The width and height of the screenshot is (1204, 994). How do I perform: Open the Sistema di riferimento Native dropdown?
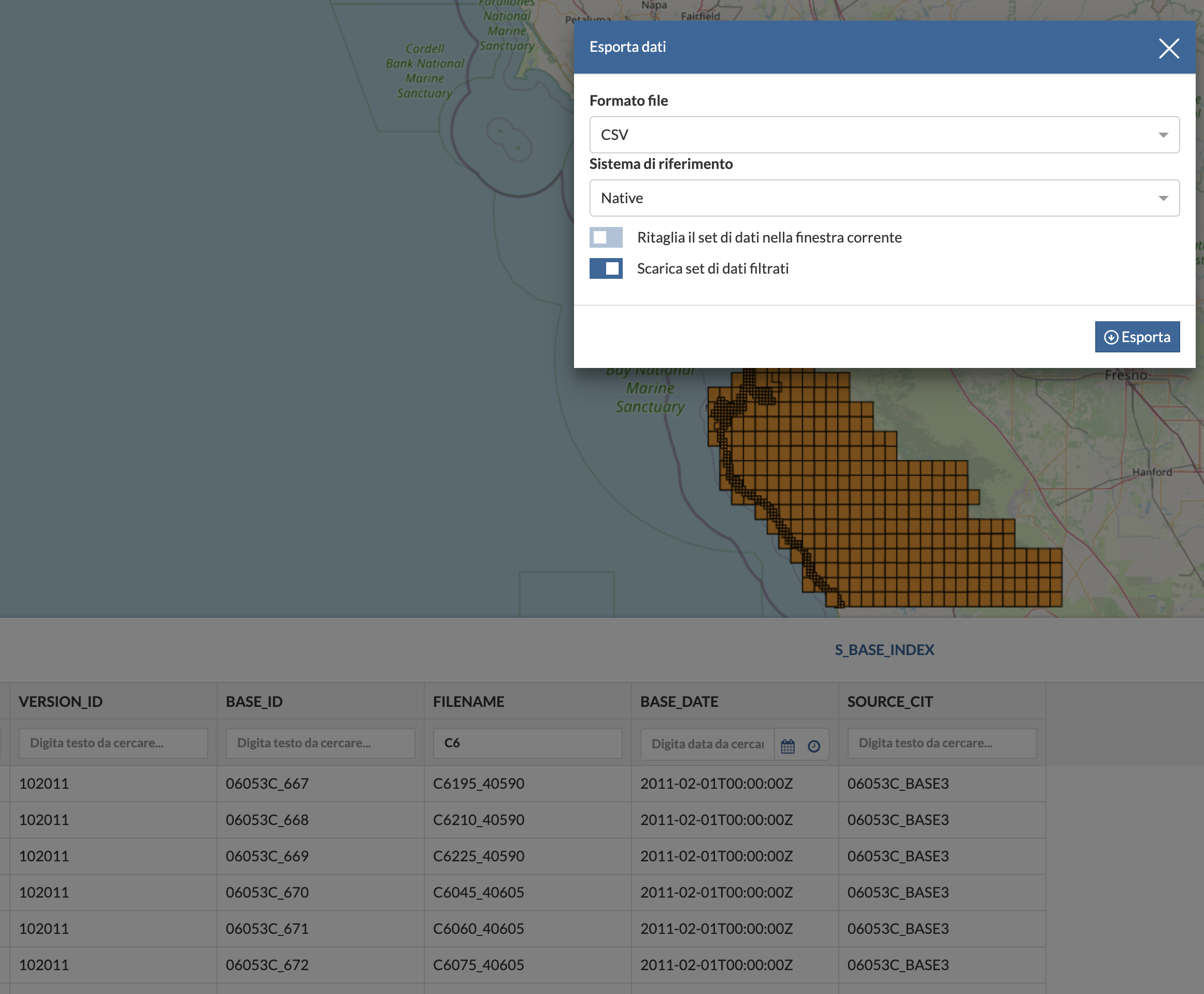884,198
